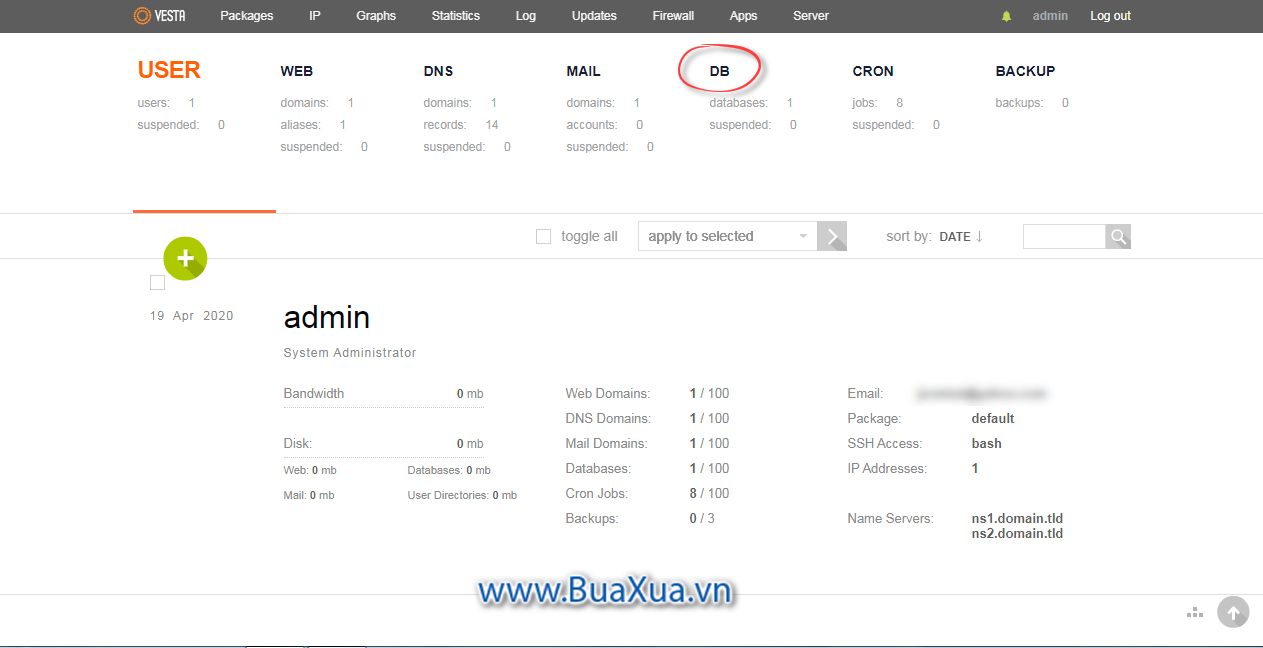
Task: Click the DNS Domains 1 / 100 value
Action: point(709,418)
